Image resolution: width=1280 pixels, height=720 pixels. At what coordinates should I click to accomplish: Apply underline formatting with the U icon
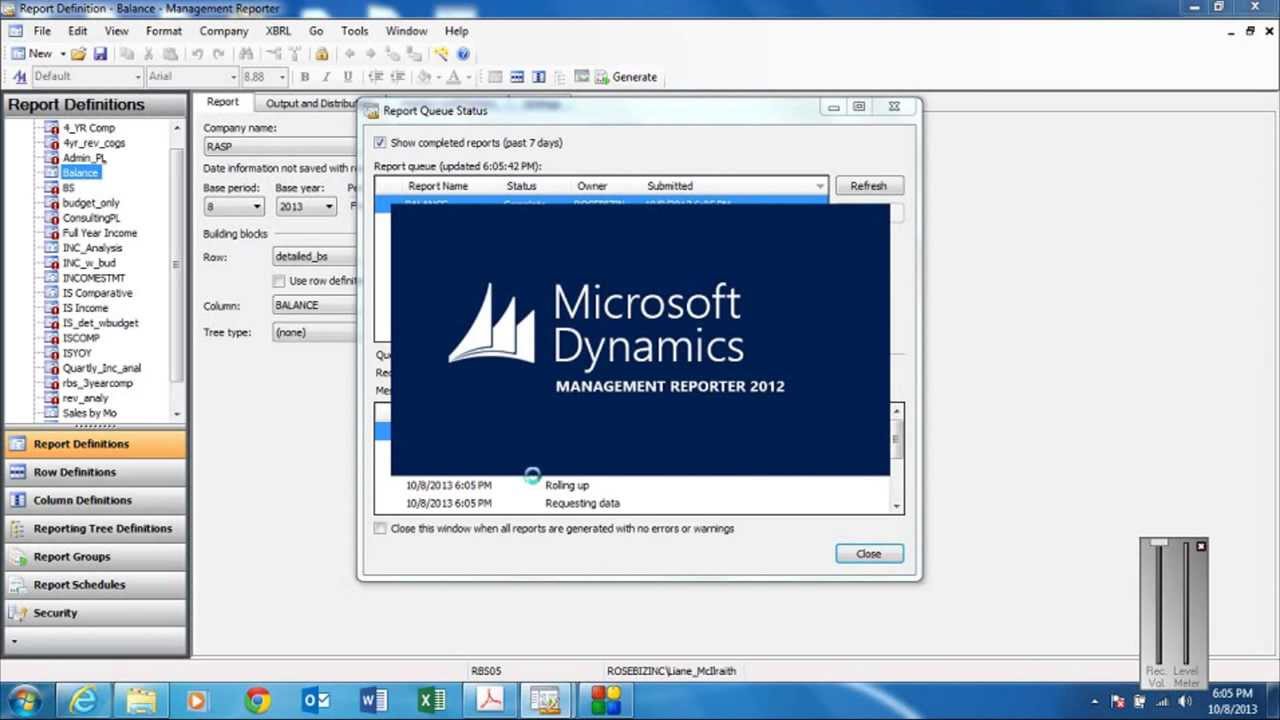click(348, 77)
